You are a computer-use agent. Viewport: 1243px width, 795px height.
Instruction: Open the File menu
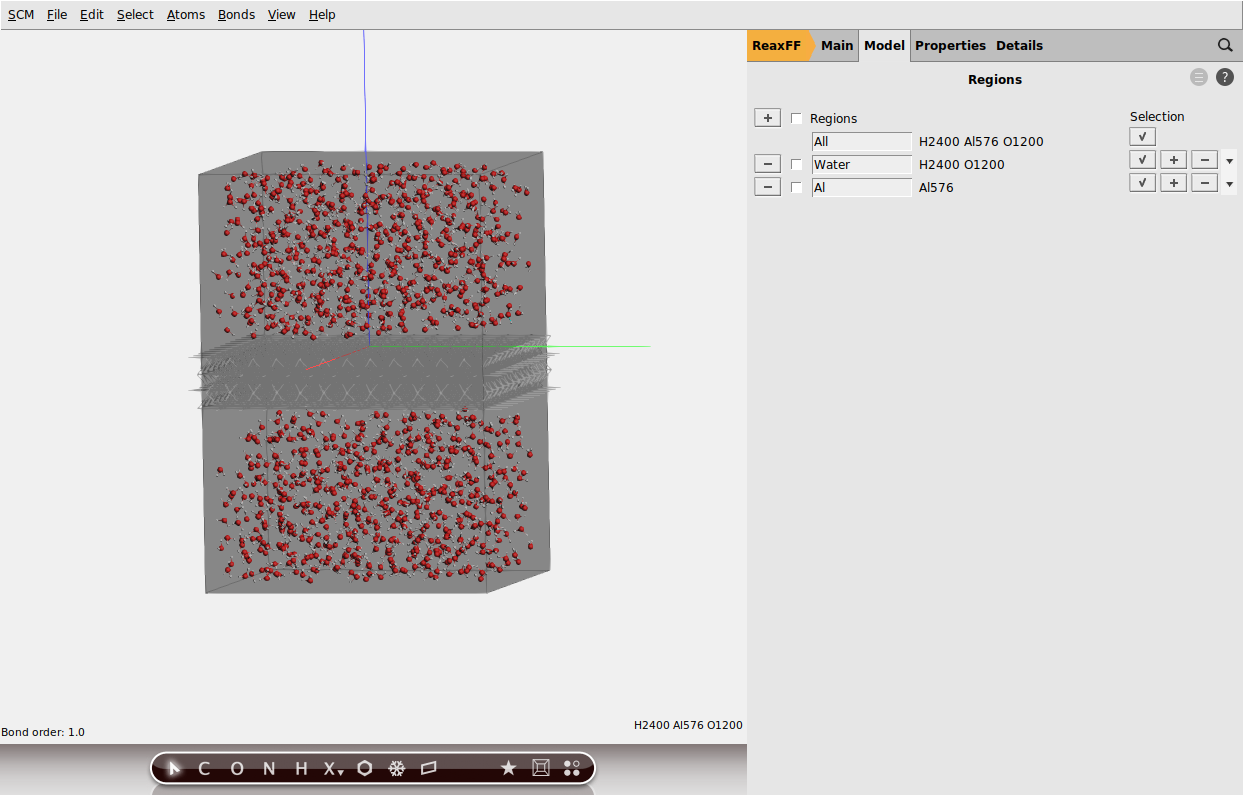(57, 15)
